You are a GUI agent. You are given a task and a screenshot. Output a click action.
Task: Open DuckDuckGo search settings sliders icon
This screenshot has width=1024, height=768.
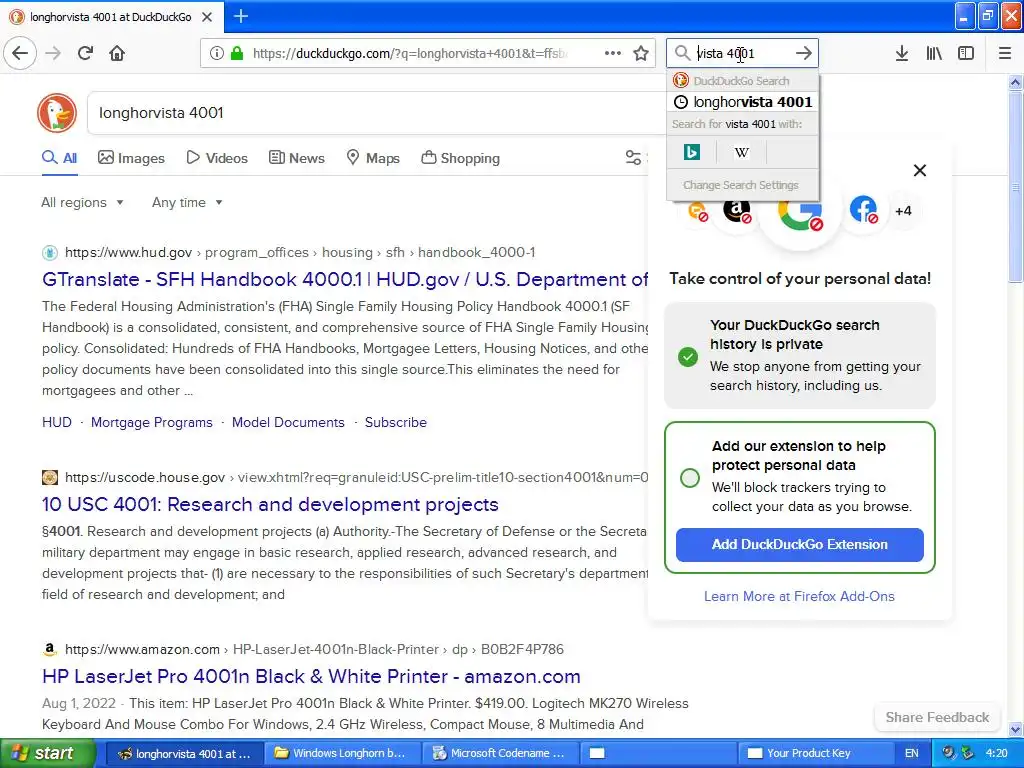click(633, 157)
